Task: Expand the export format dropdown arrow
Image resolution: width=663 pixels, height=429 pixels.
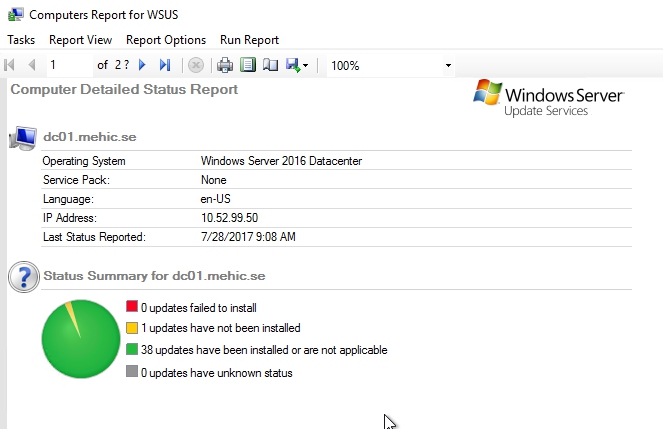Action: tap(305, 66)
